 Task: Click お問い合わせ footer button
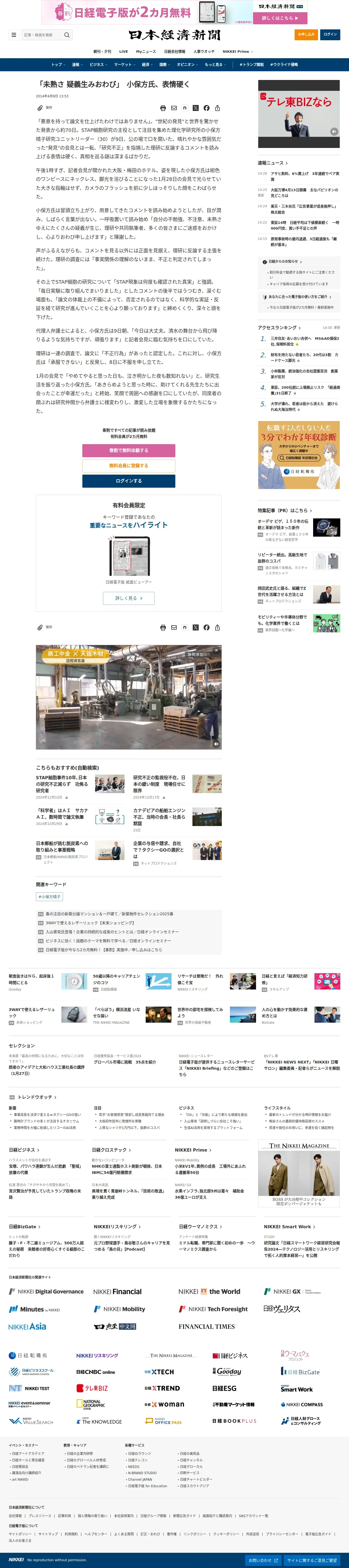tap(263, 1560)
